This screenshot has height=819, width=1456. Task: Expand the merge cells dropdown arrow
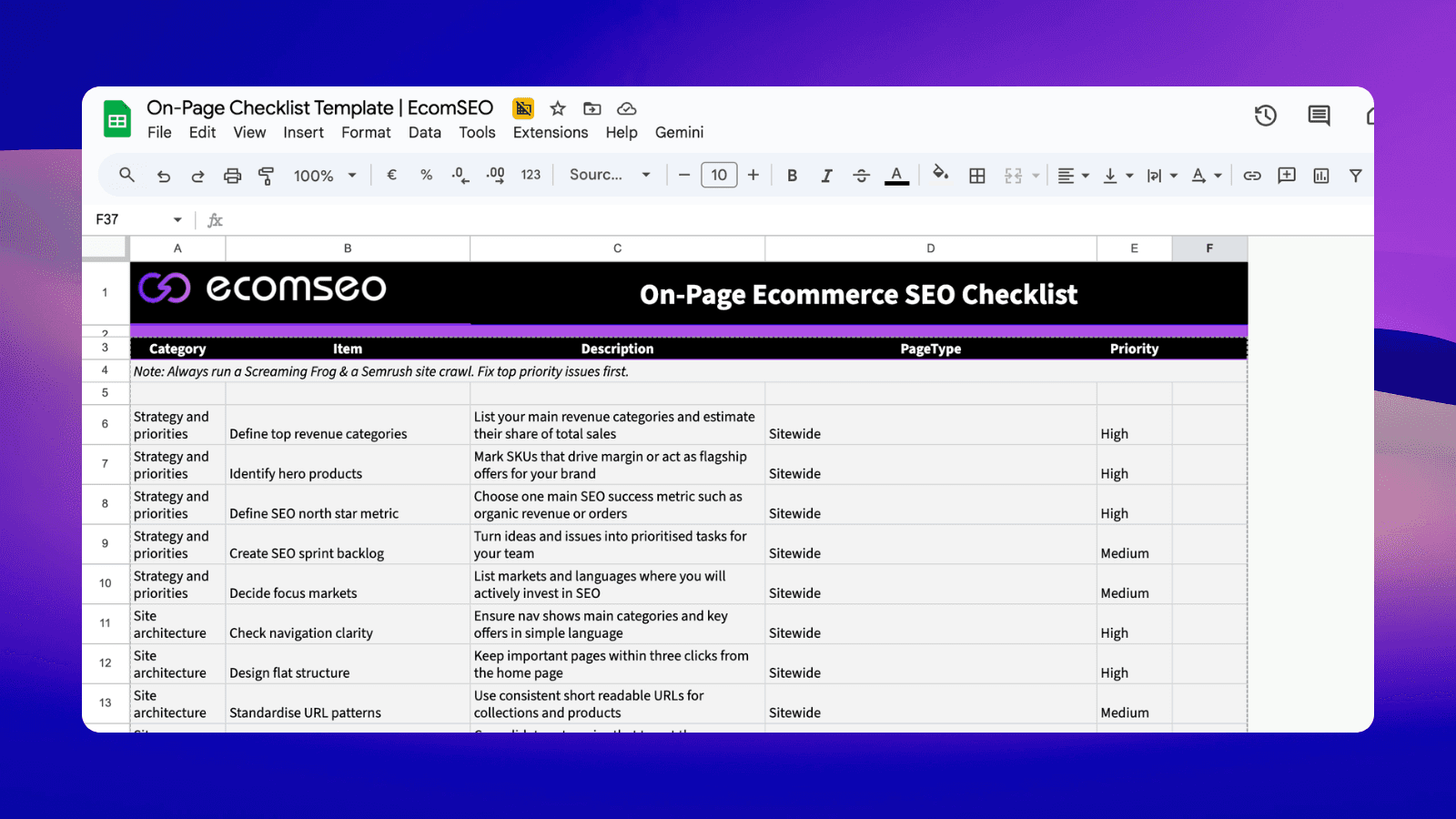click(1036, 176)
